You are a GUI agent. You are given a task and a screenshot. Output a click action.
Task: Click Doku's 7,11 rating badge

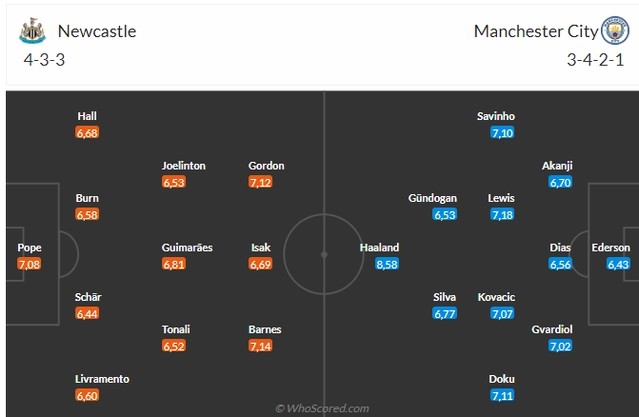502,395
